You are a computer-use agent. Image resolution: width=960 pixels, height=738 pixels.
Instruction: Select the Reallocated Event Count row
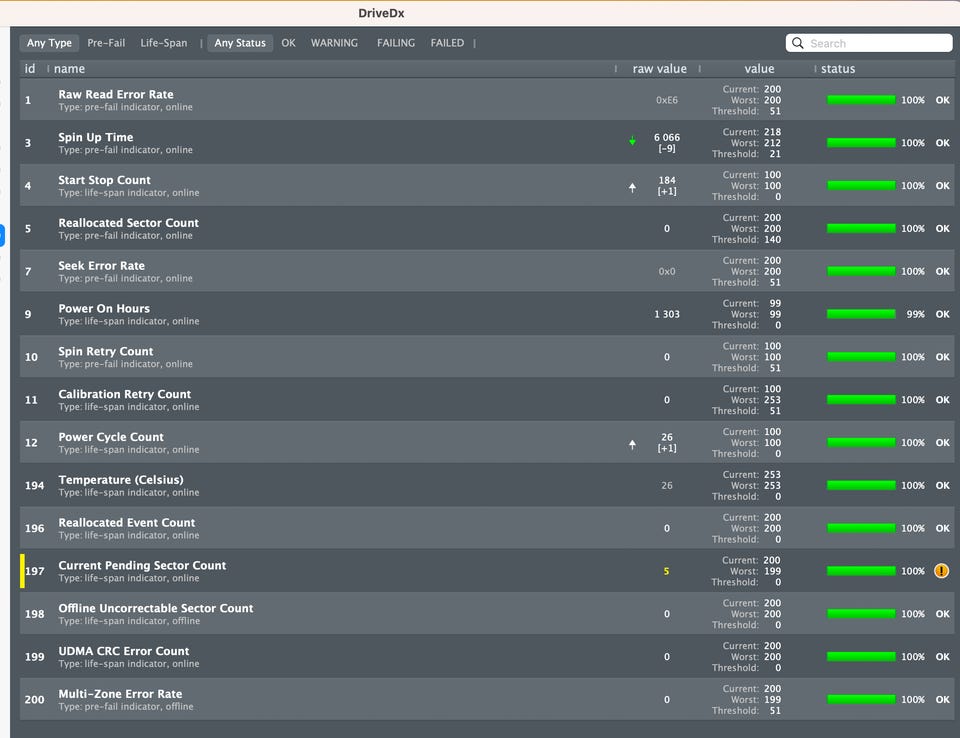coord(487,528)
